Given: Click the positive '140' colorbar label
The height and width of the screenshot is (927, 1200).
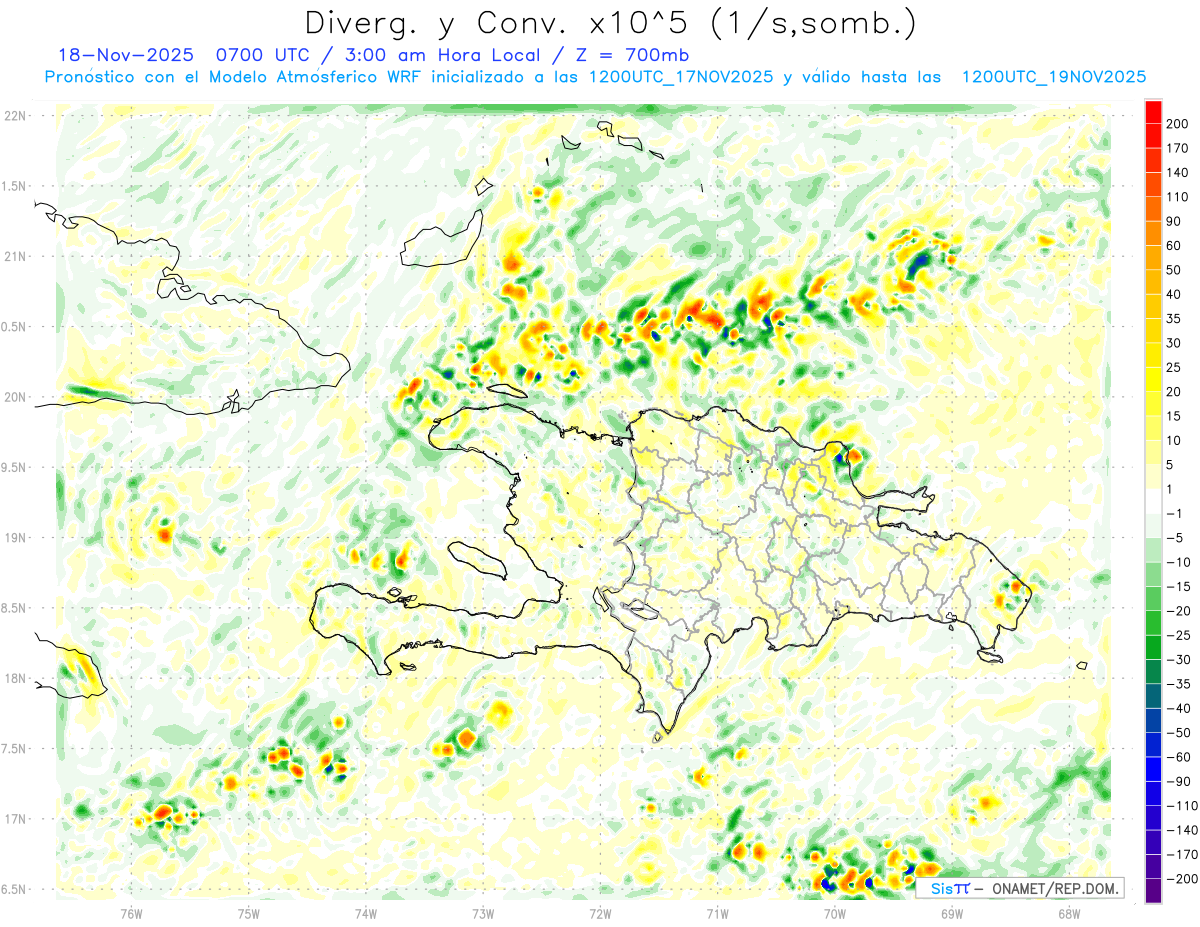Looking at the screenshot, I should (1178, 173).
